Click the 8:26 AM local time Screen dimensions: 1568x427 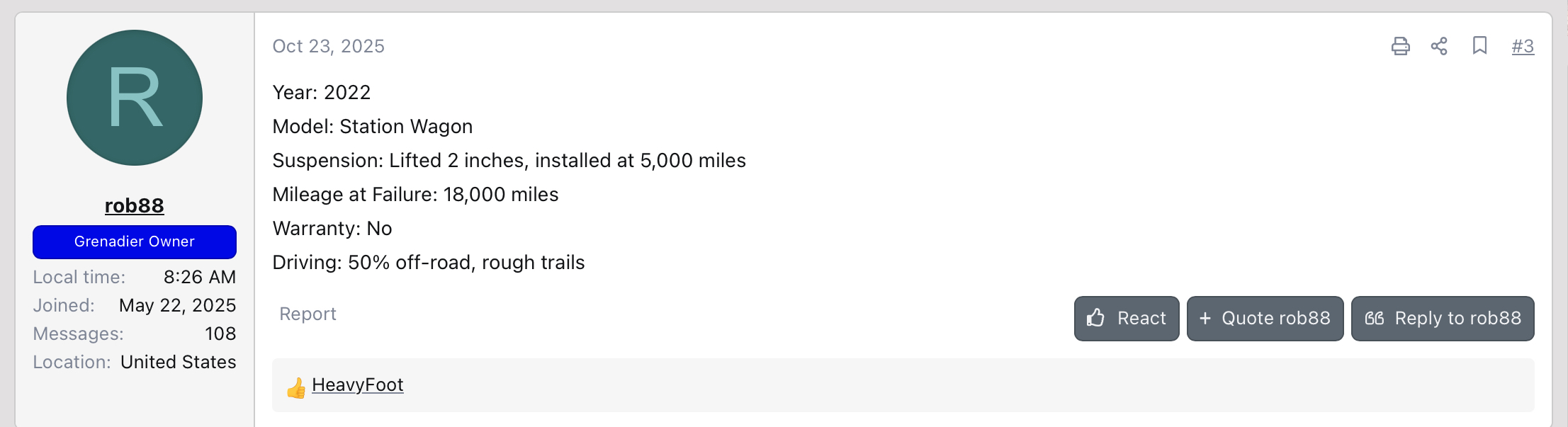tap(200, 277)
